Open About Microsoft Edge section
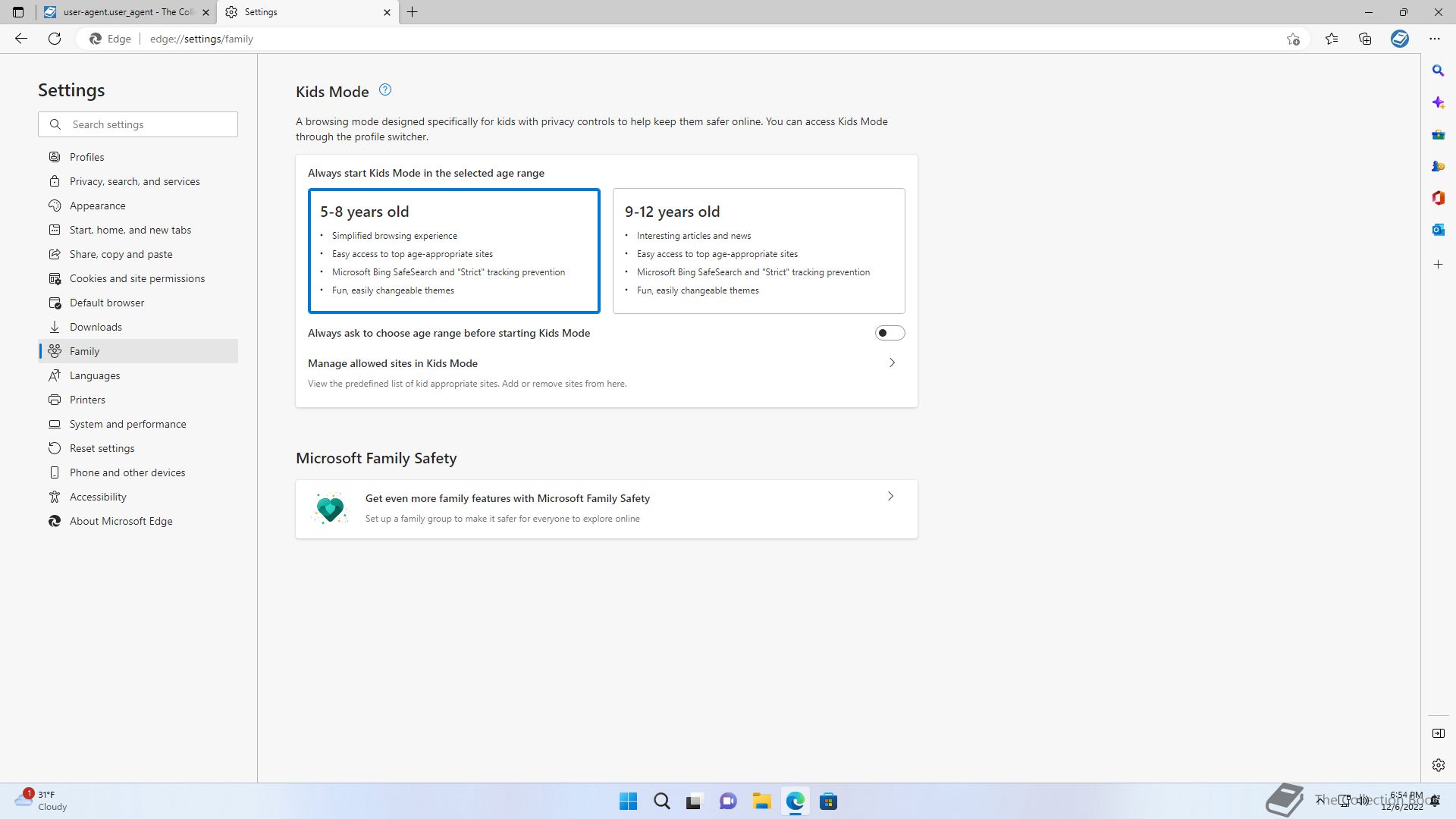 138,521
